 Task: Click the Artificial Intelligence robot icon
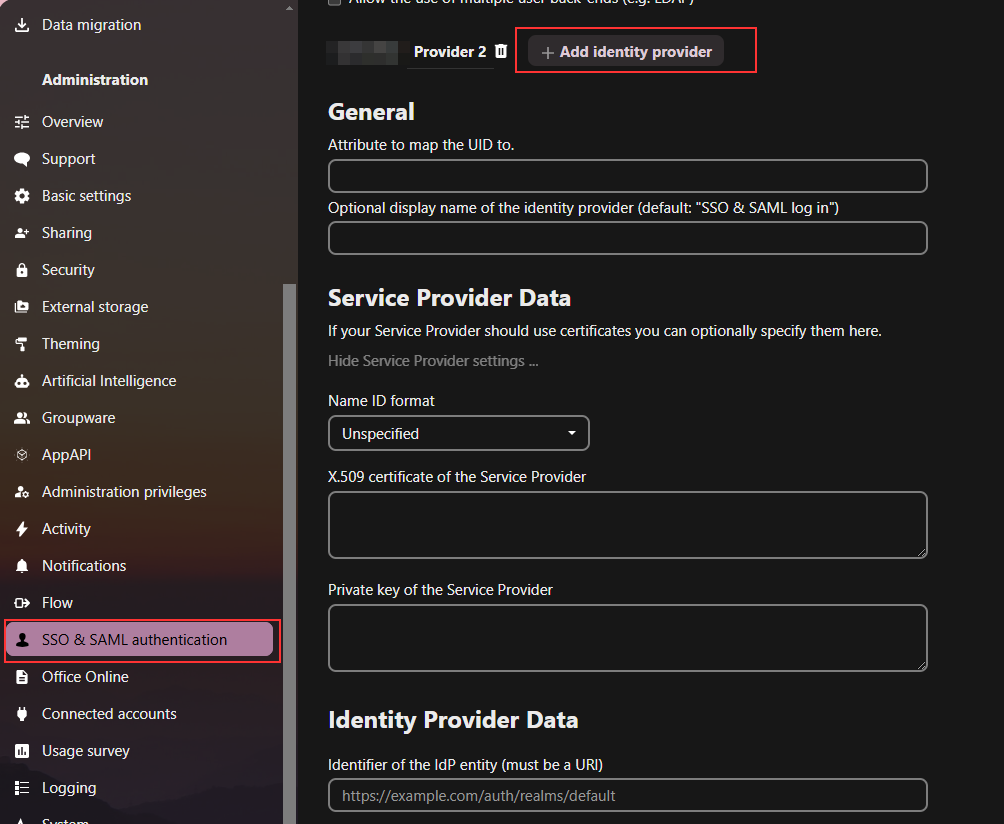[x=22, y=381]
